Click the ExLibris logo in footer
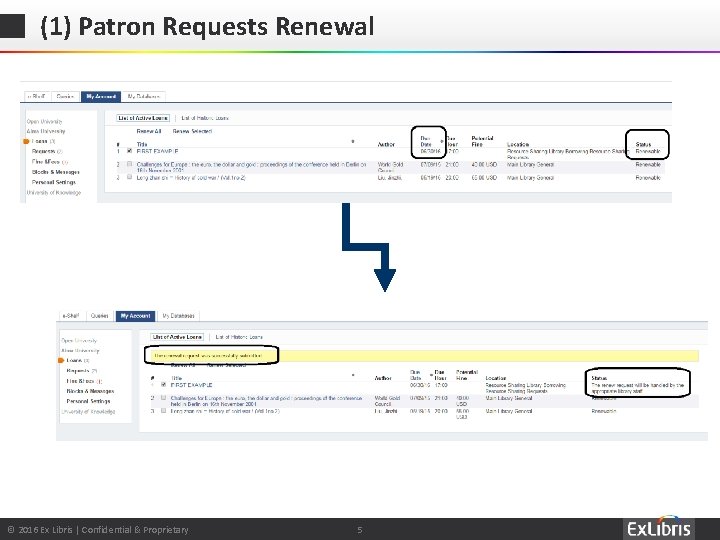Image resolution: width=720 pixels, height=540 pixels. point(659,528)
